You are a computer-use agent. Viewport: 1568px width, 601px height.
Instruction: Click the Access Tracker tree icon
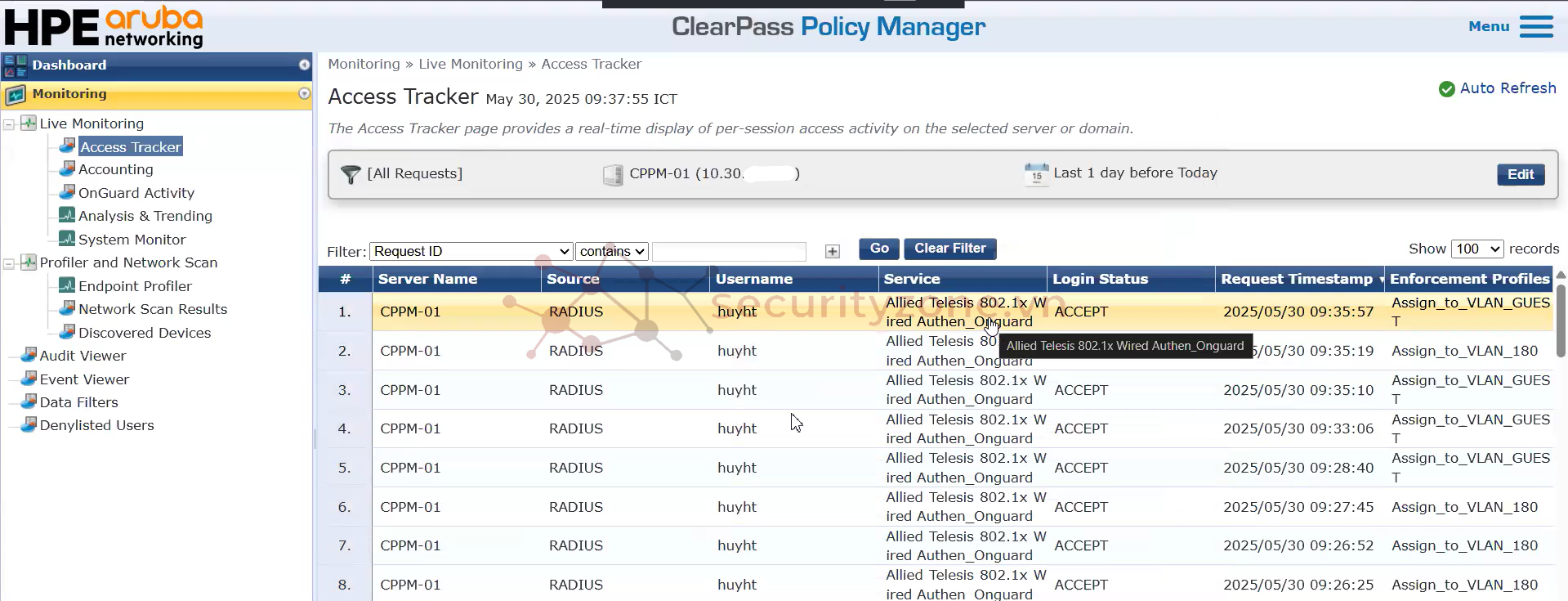pos(67,146)
